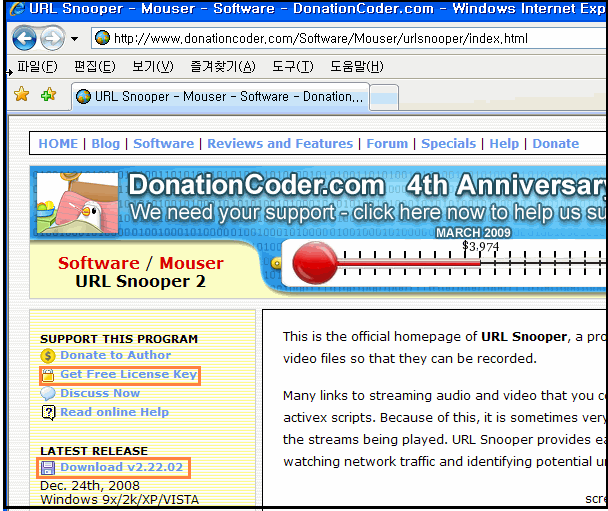The image size is (608, 511).
Task: Select the URL address field
Action: pos(349,38)
